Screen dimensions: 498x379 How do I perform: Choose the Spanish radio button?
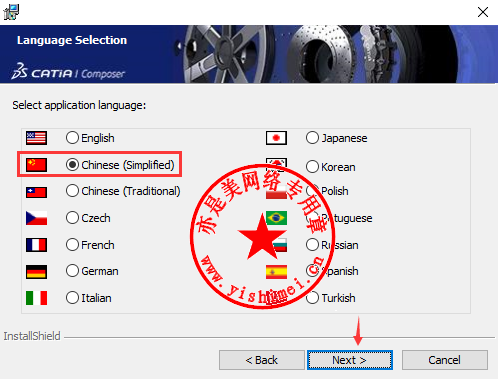312,271
